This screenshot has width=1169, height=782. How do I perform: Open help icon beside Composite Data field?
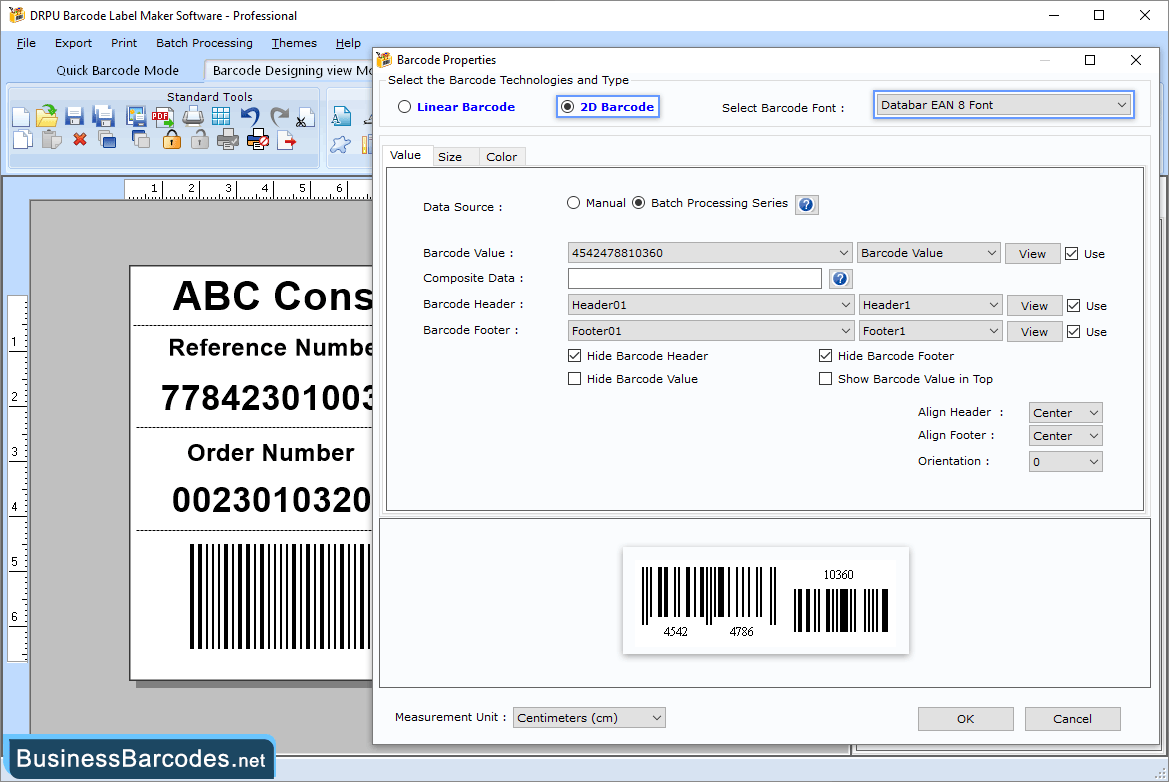[840, 279]
